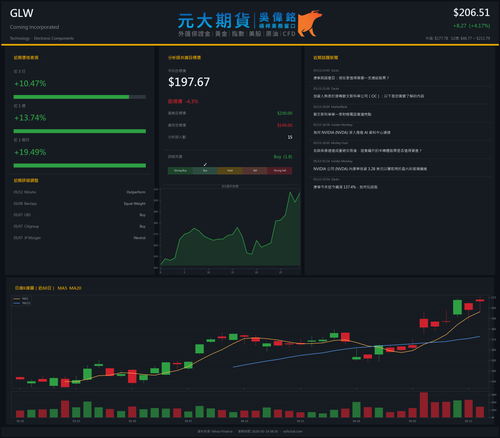Click the tallest red volume bar
This screenshot has width=500, height=438.
pos(424,405)
